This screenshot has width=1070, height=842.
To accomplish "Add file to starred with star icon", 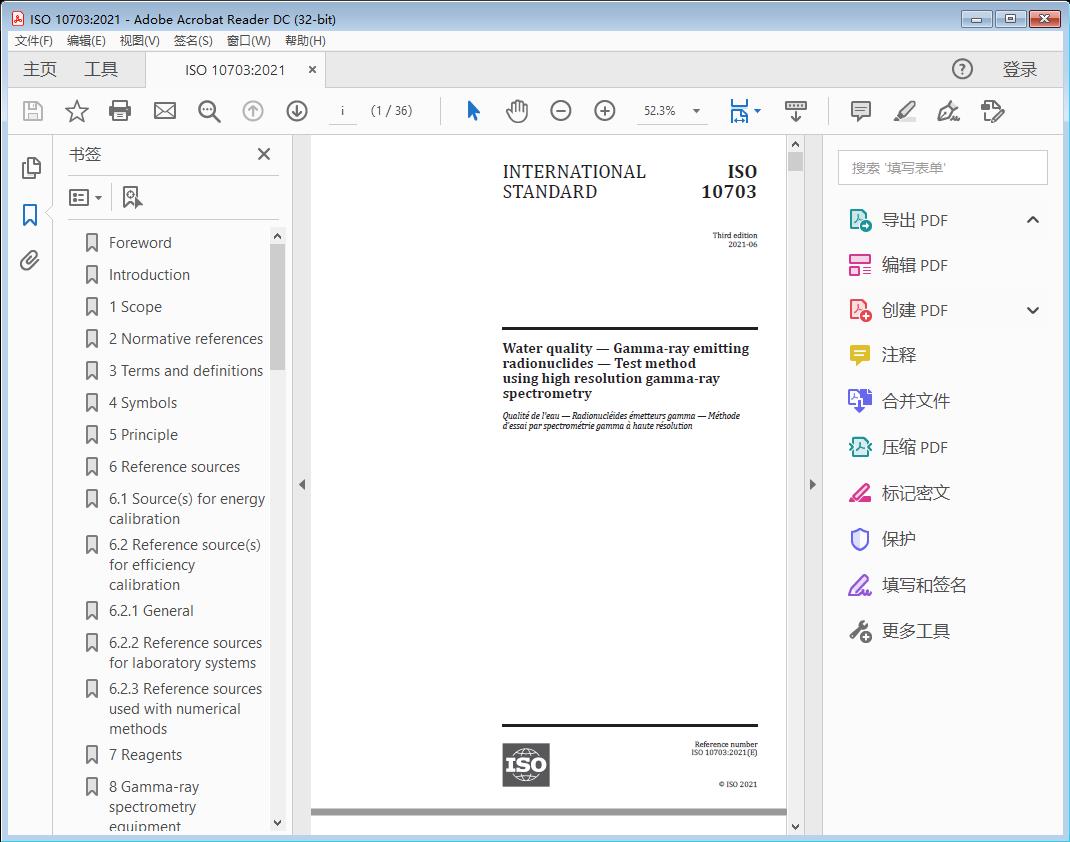I will [77, 111].
